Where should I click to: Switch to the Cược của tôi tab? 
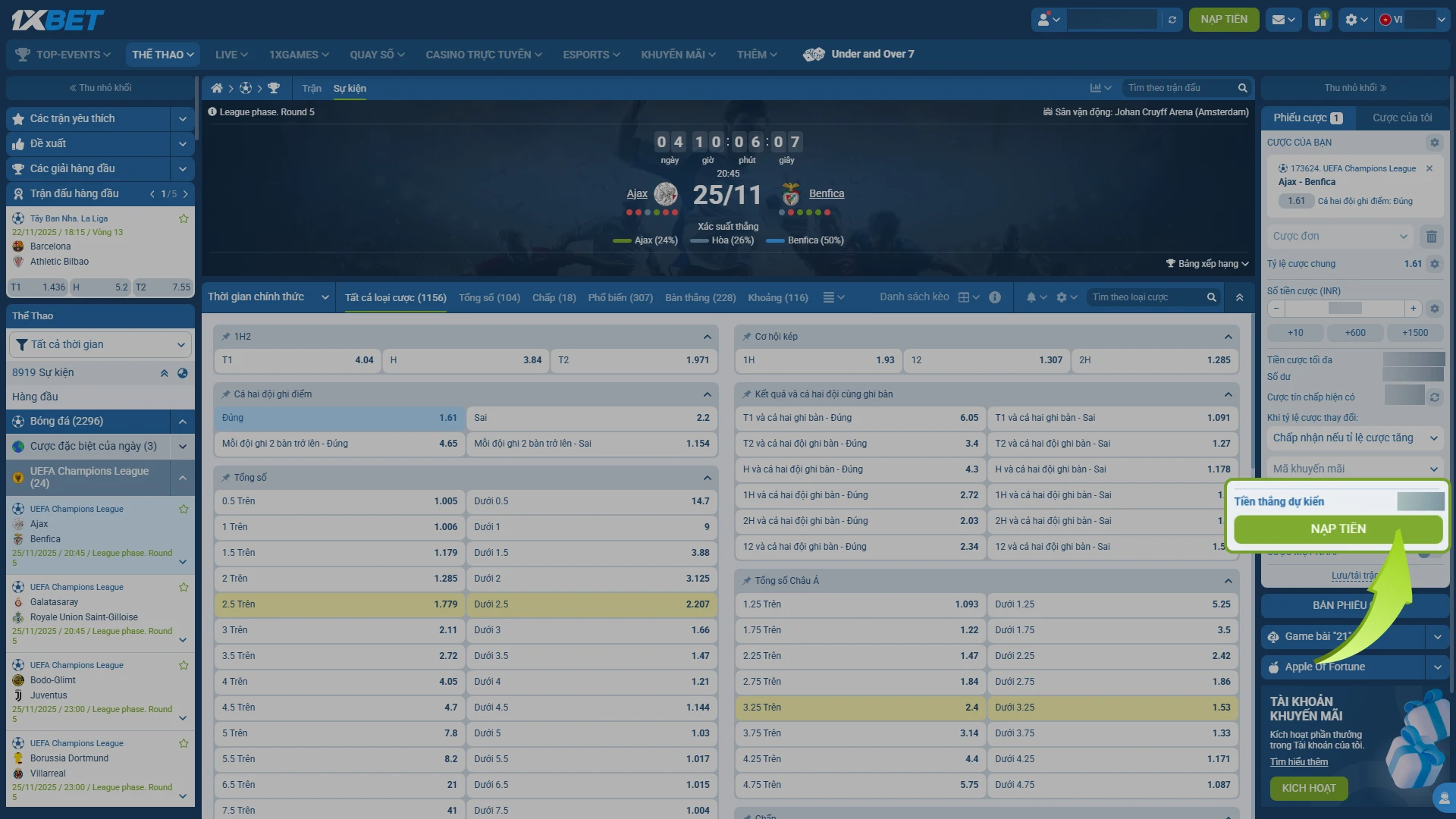tap(1402, 118)
